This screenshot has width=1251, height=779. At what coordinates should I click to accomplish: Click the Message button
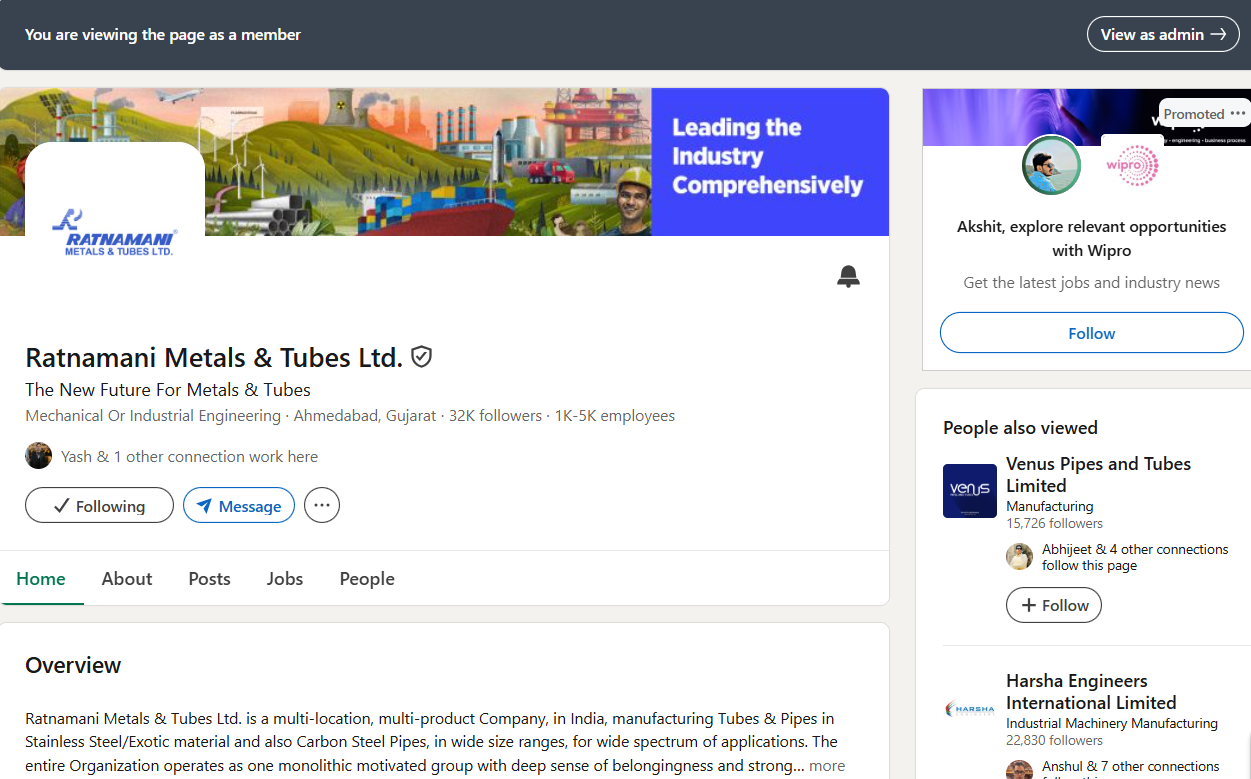pos(239,506)
